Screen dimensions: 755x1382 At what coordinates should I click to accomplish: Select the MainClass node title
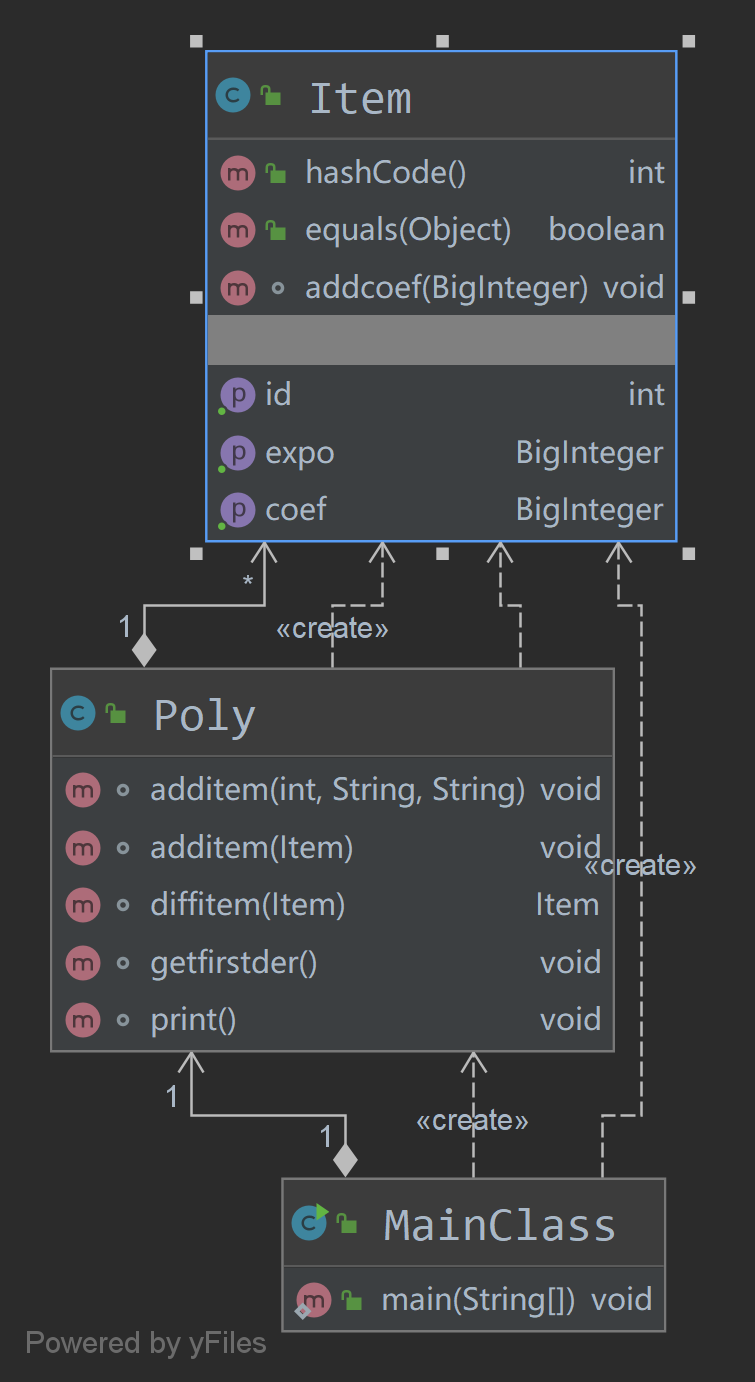[499, 1224]
